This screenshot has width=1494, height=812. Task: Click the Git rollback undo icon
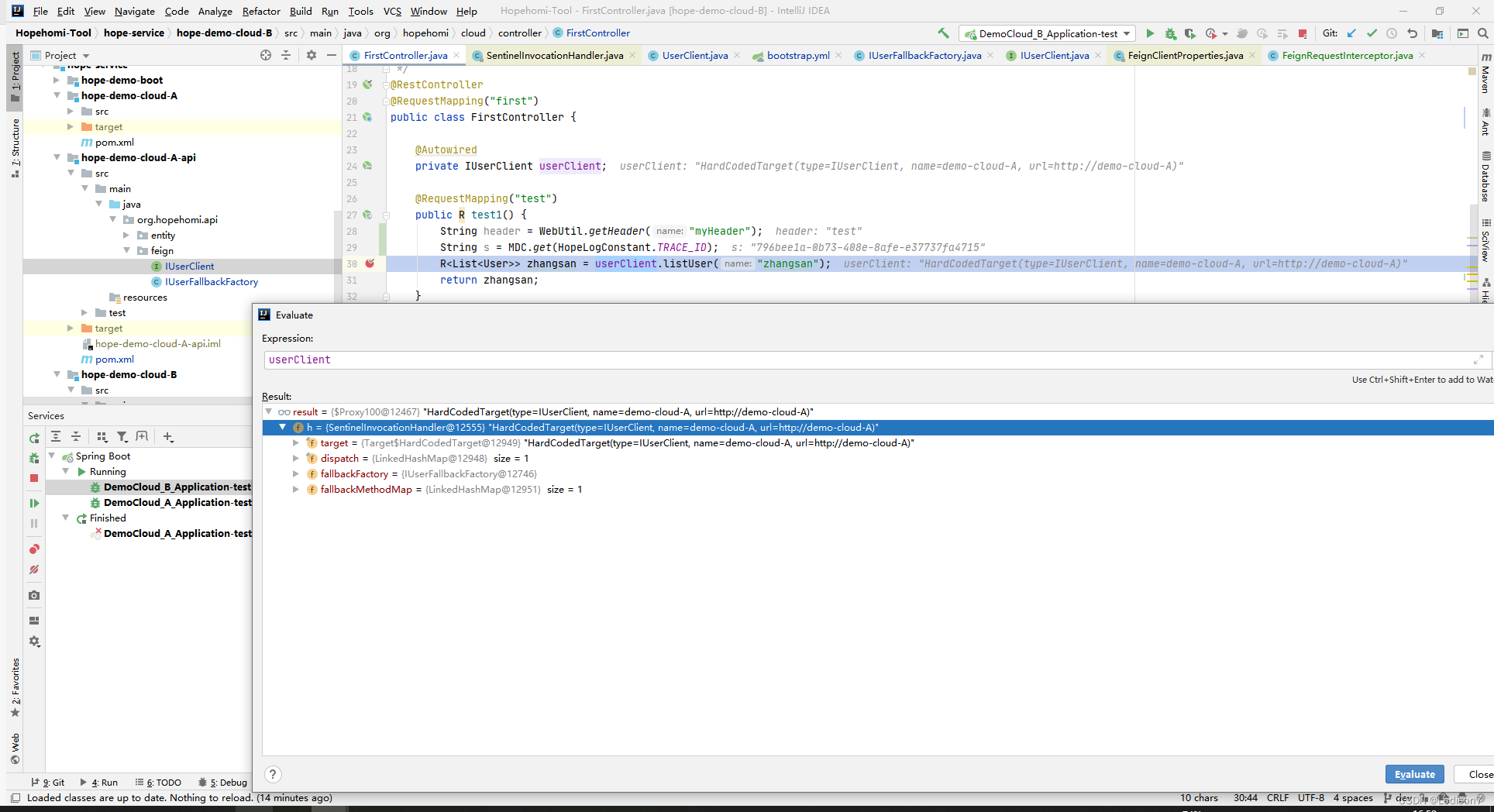tap(1413, 33)
